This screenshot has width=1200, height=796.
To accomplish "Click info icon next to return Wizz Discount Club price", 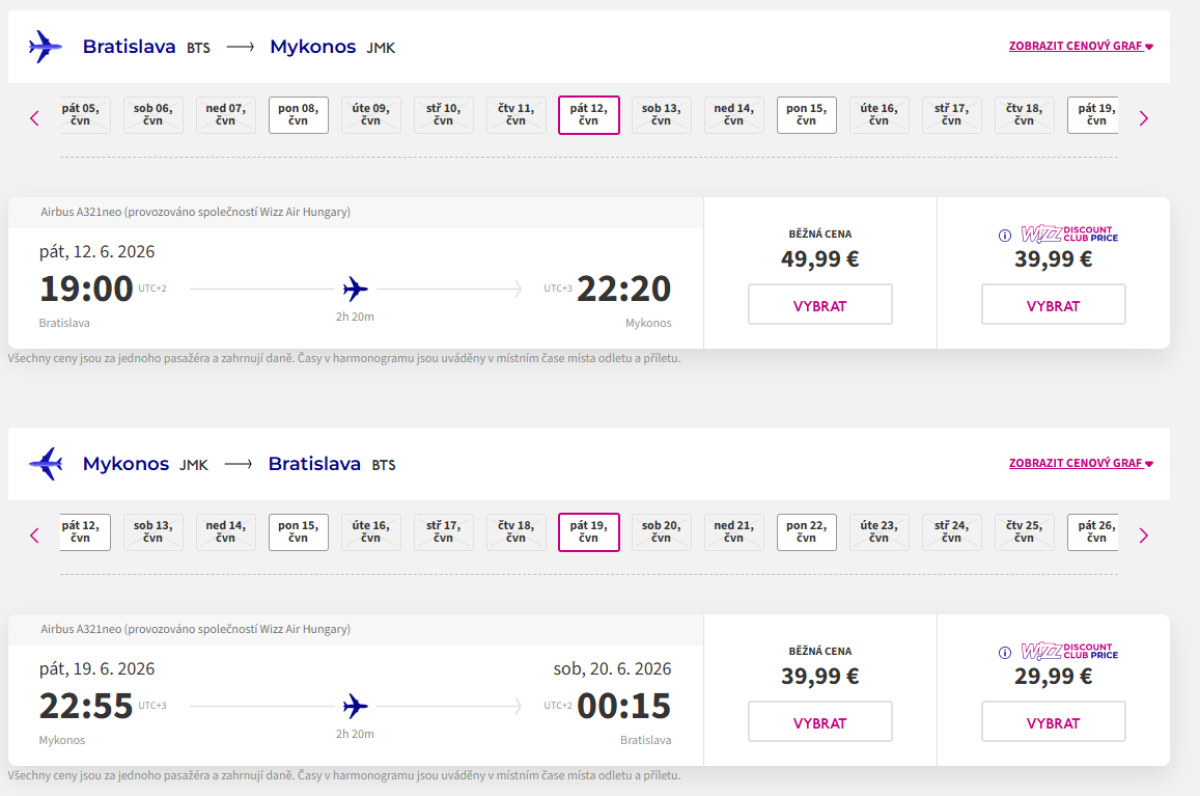I will (x=1005, y=653).
